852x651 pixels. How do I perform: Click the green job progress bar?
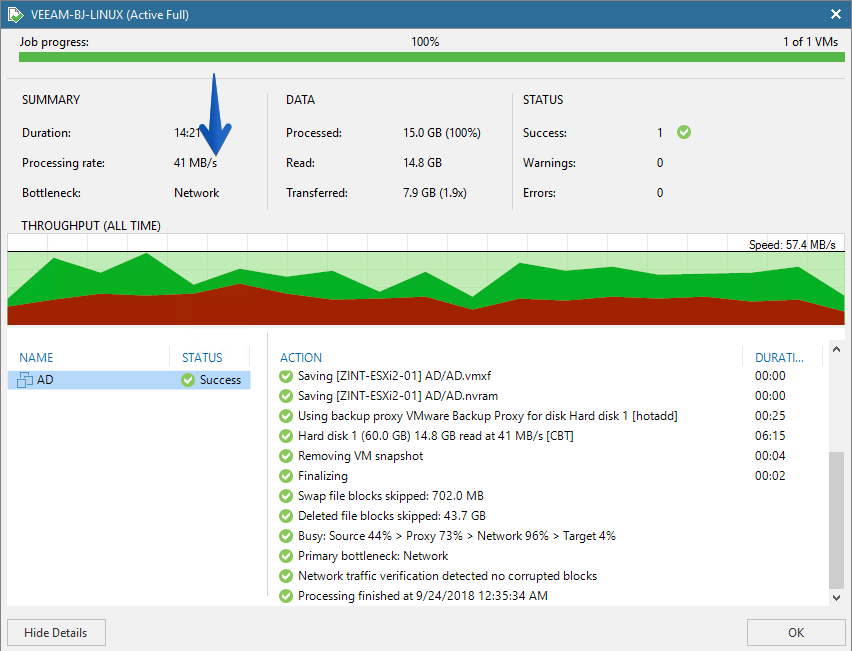click(x=431, y=57)
